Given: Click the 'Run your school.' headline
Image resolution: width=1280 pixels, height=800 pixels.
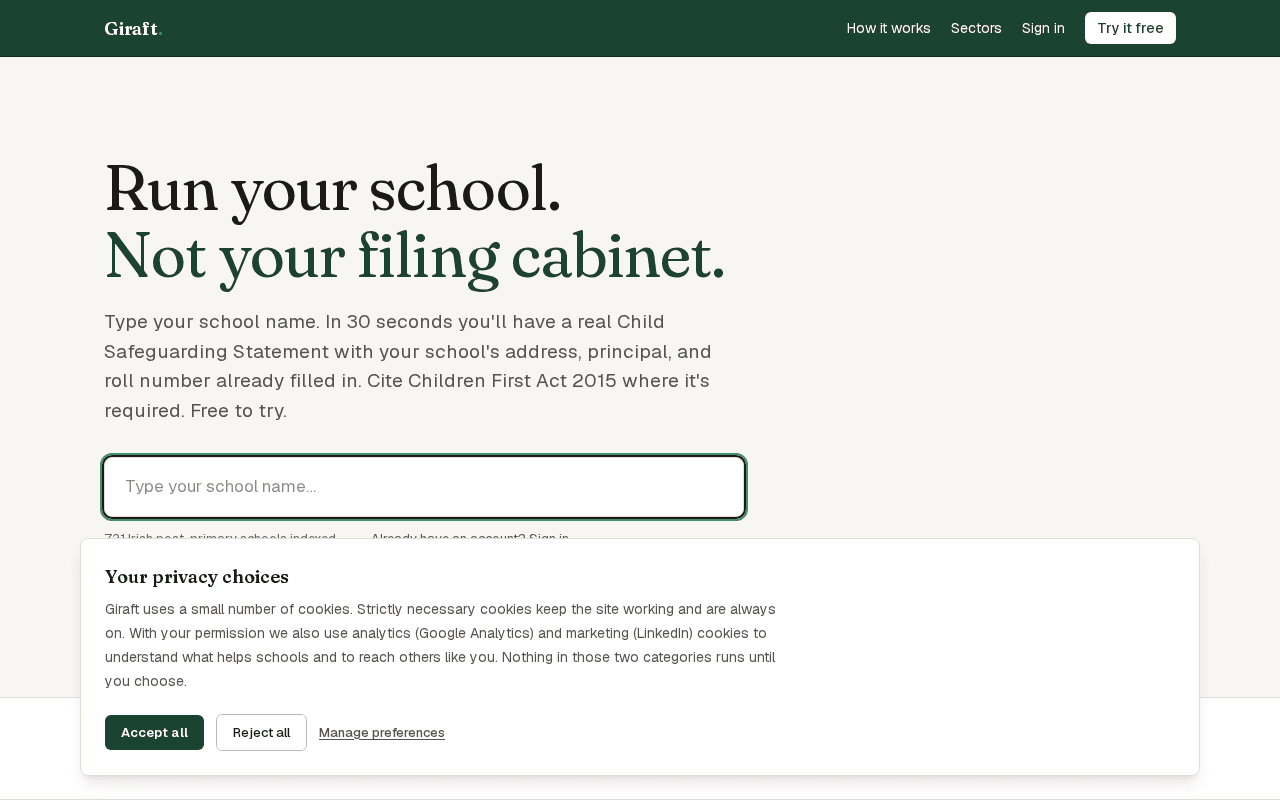Looking at the screenshot, I should 333,189.
